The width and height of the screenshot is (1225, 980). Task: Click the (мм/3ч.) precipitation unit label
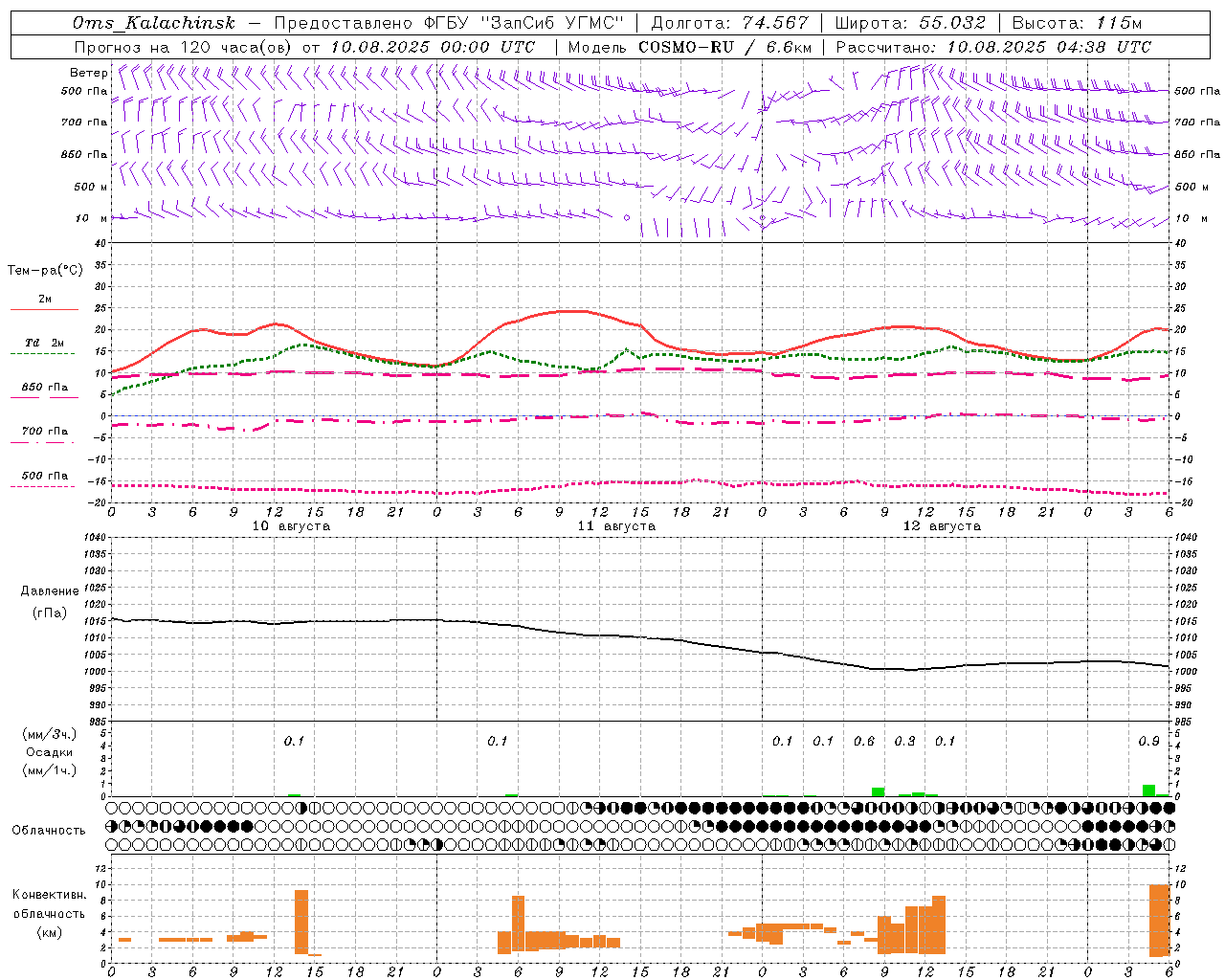click(x=50, y=734)
